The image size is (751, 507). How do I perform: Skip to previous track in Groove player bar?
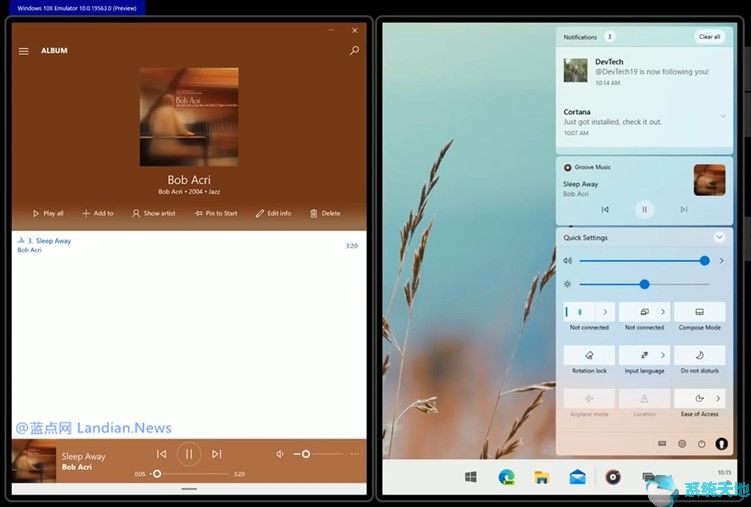coord(161,454)
